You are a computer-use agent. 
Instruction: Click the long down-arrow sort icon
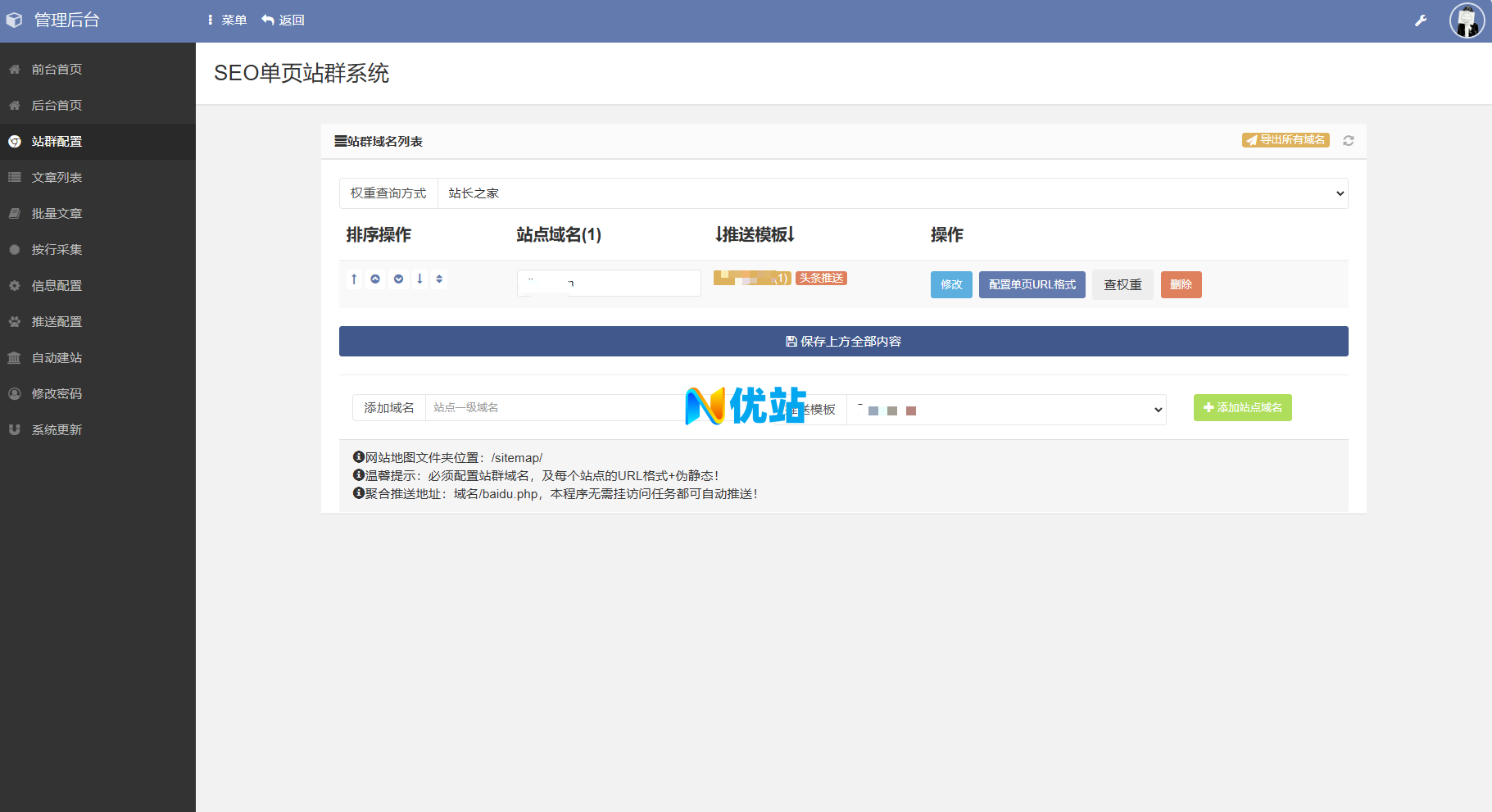pyautogui.click(x=419, y=279)
